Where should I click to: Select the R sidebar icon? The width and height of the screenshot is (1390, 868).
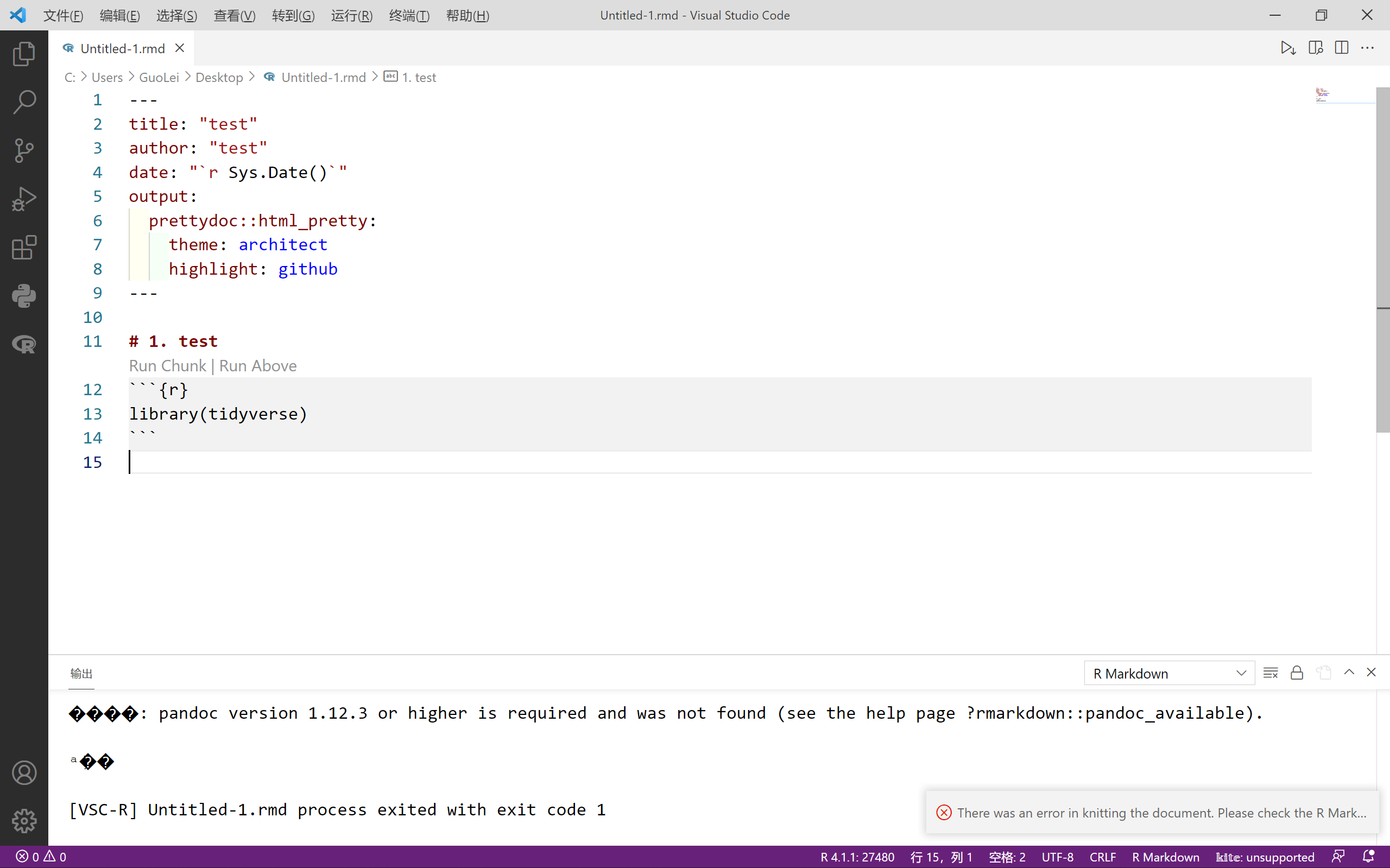(x=24, y=345)
